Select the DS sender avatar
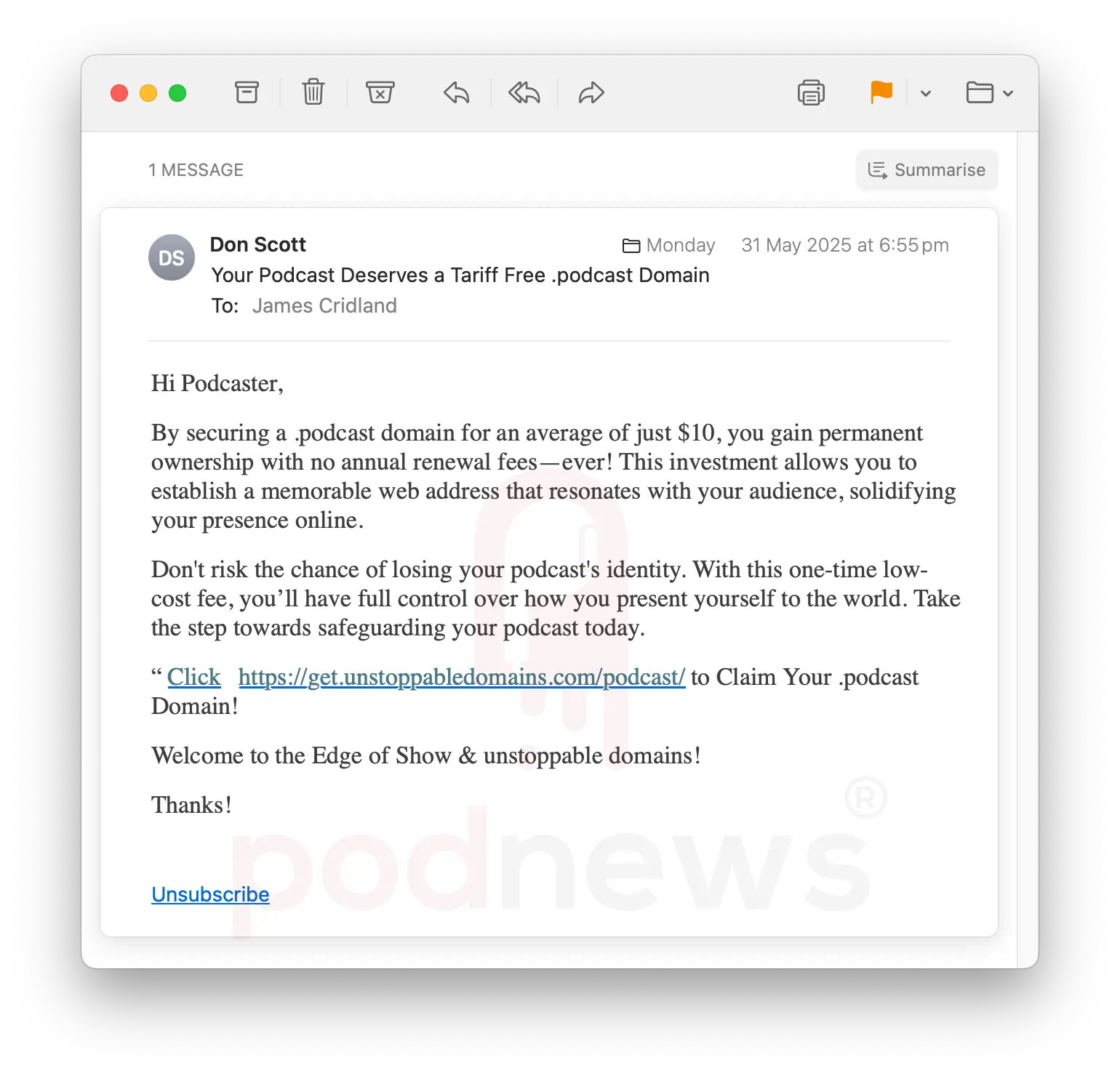 (172, 257)
